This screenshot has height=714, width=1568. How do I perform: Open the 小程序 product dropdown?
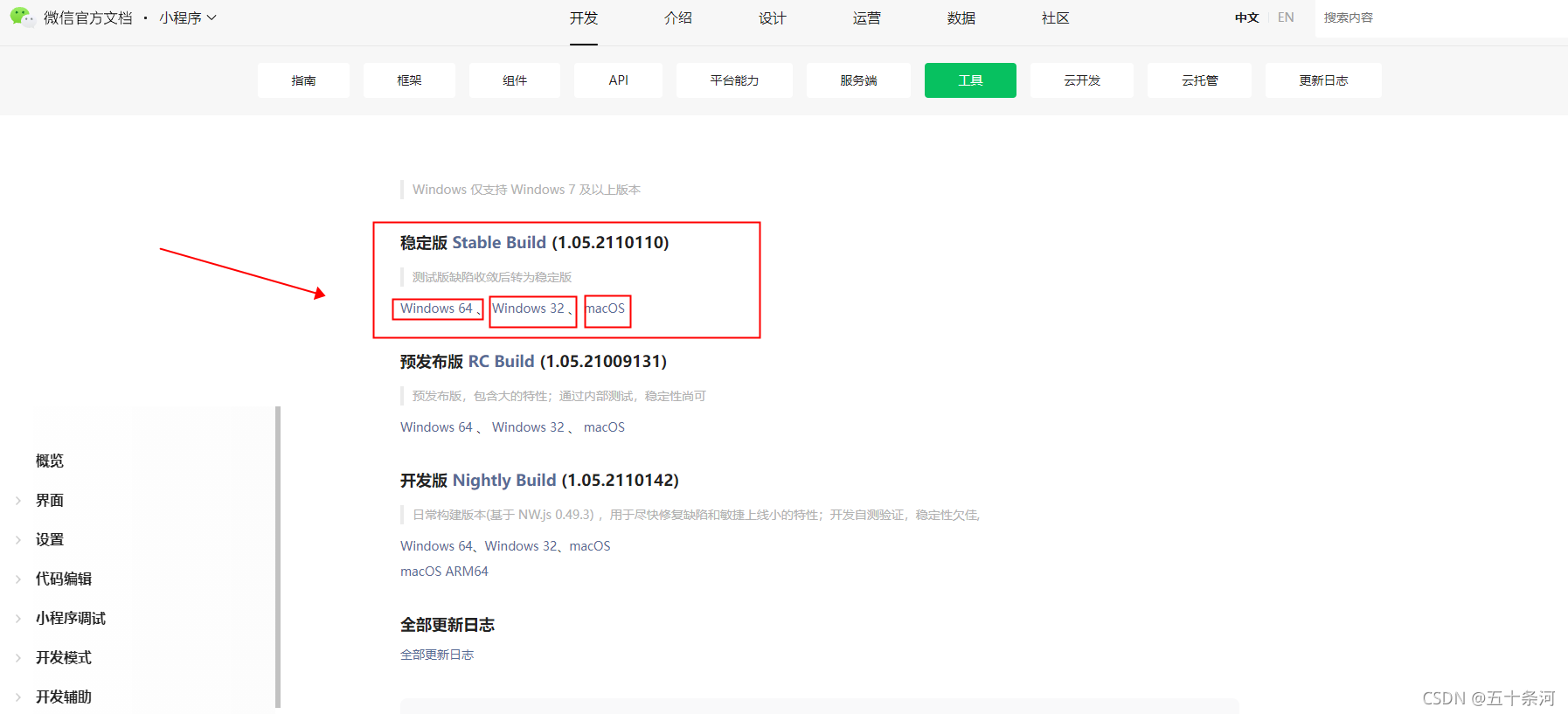point(187,17)
